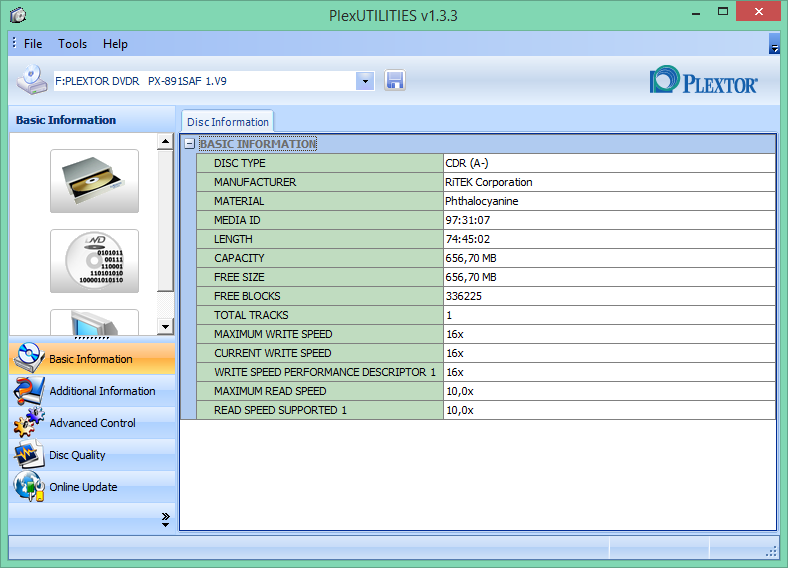This screenshot has height=568, width=788.
Task: Select the CAPACITY row label
Action: point(239,258)
